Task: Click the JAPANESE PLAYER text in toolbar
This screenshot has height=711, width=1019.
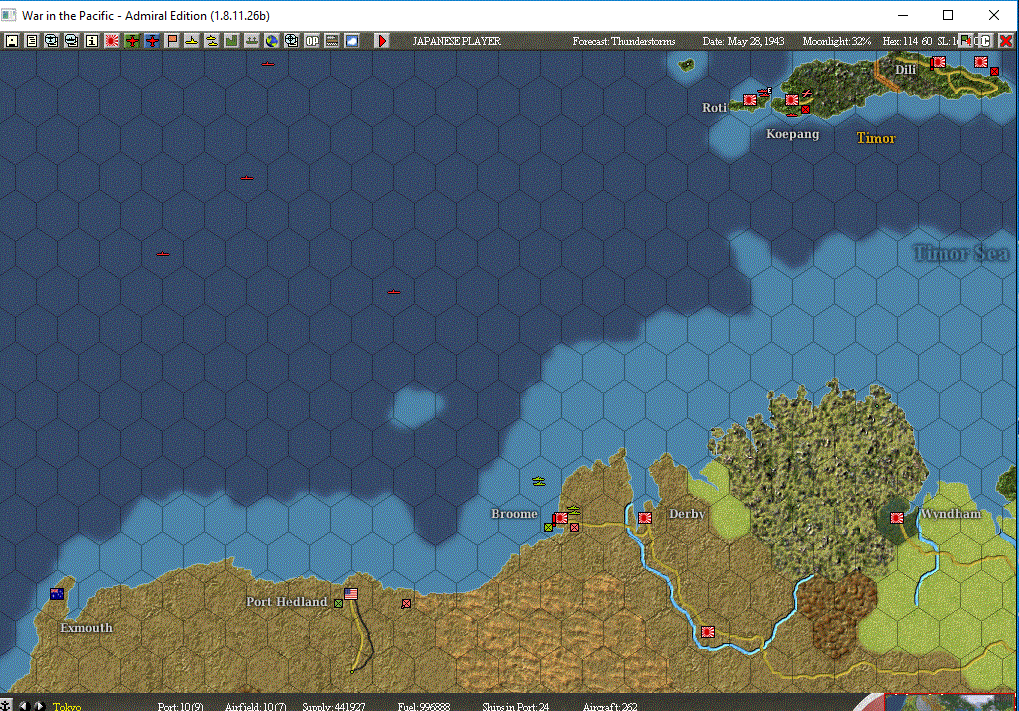Action: tap(456, 41)
